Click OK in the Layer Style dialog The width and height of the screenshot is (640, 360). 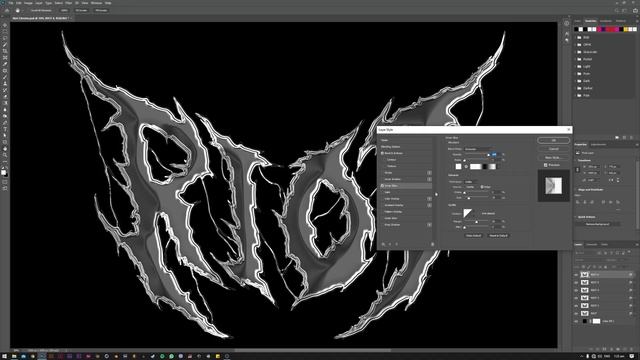pos(553,140)
